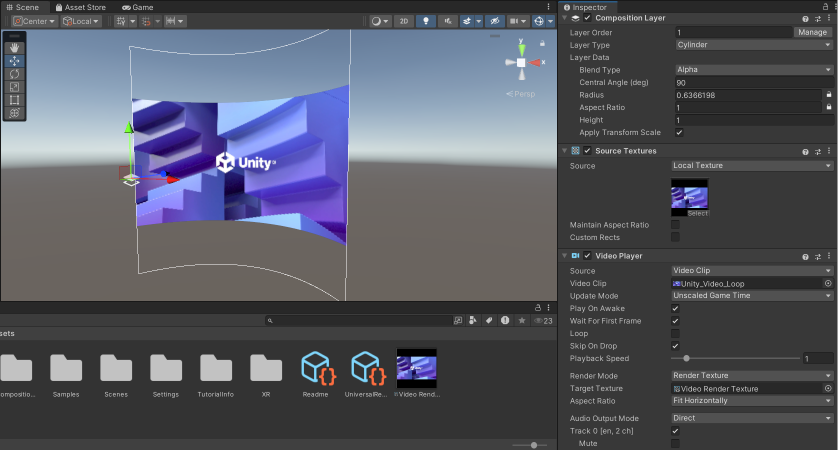Open the Render Mode dropdown

point(752,376)
